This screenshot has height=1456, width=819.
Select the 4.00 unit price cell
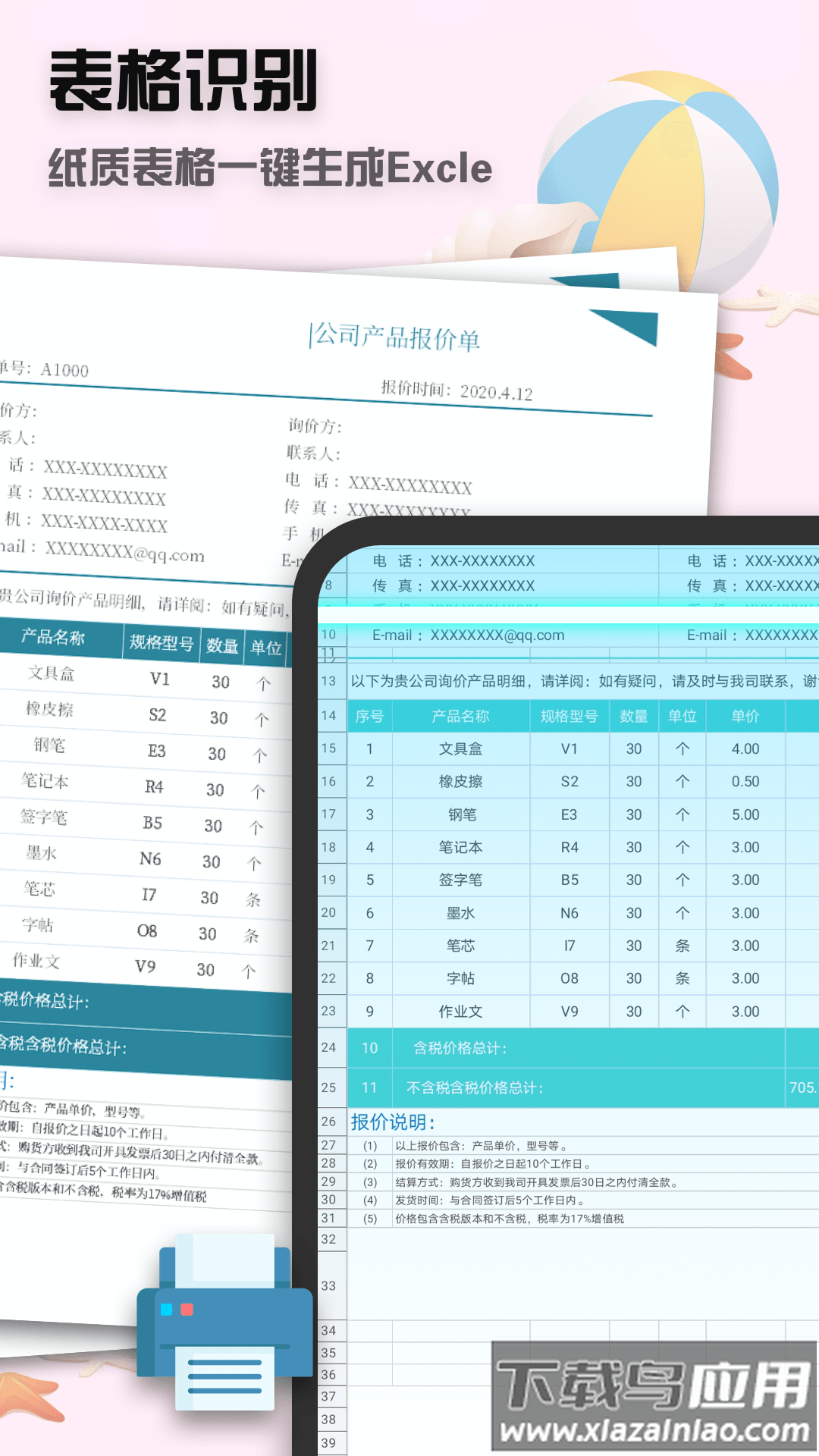pyautogui.click(x=745, y=749)
